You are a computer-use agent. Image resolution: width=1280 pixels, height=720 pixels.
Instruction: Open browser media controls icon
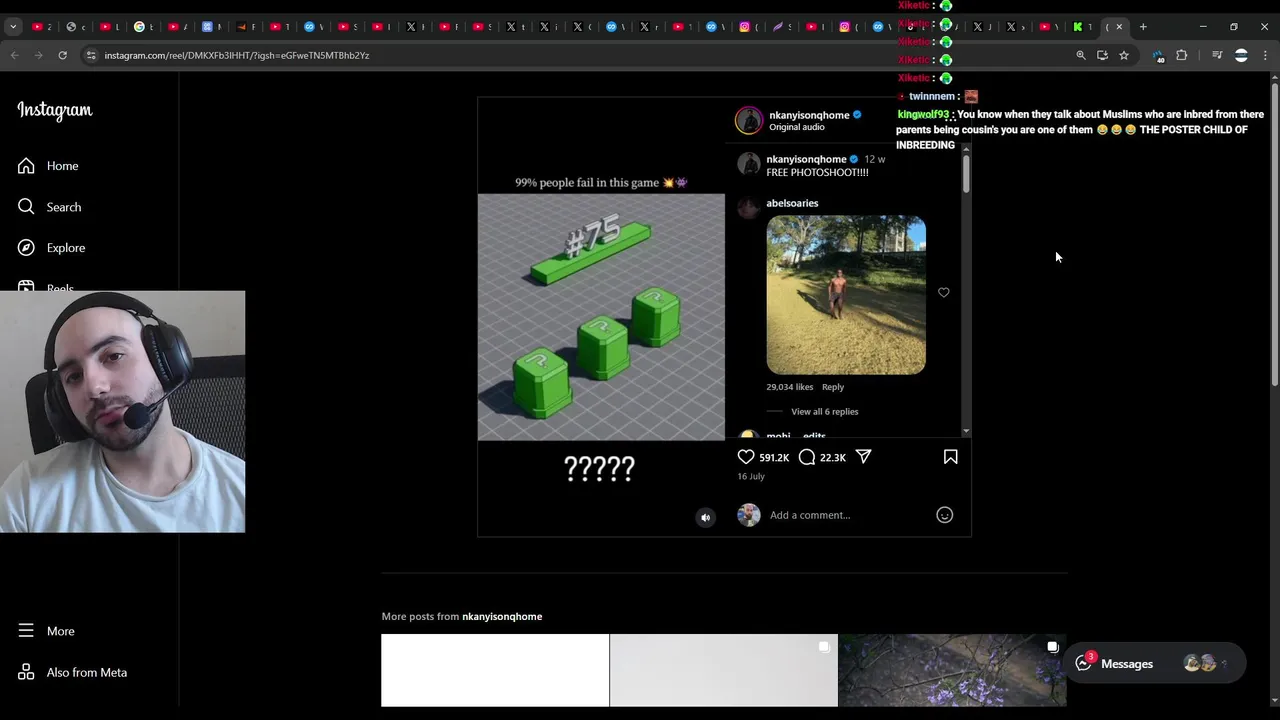click(1217, 55)
